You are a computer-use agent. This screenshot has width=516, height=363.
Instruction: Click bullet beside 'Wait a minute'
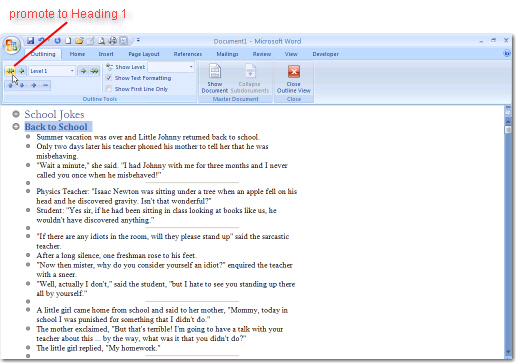tap(28, 165)
